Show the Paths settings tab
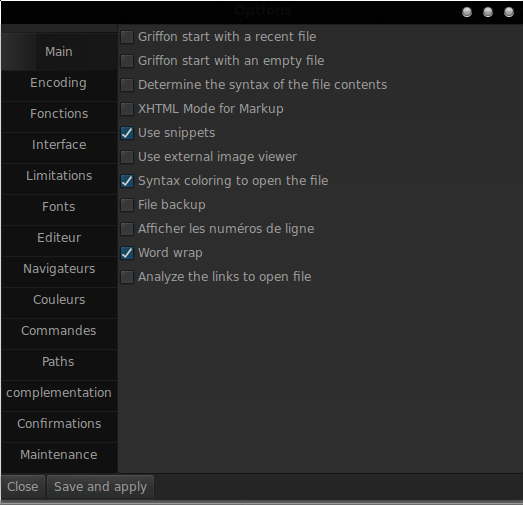Viewport: 523px width, 505px height. [x=59, y=362]
